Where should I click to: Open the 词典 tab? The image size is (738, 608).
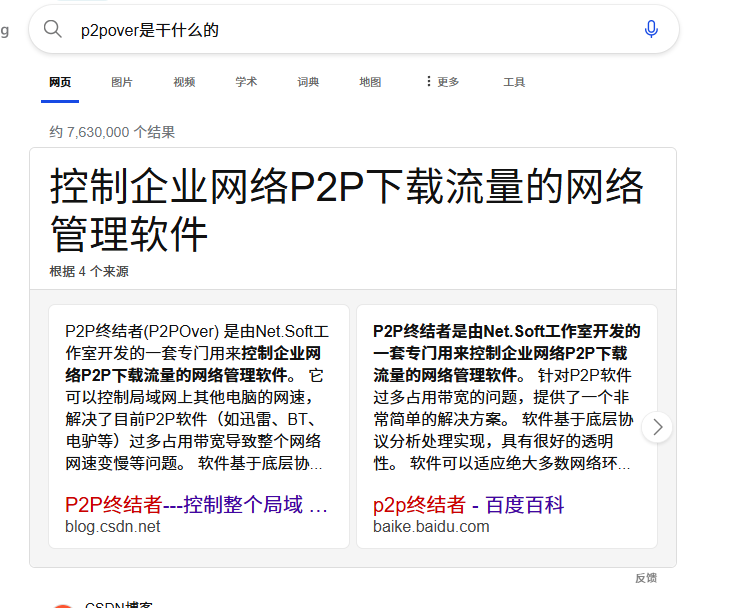click(308, 82)
